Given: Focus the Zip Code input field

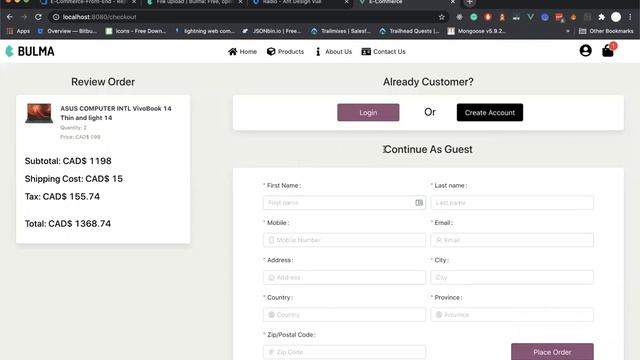Looking at the screenshot, I should pyautogui.click(x=344, y=352).
